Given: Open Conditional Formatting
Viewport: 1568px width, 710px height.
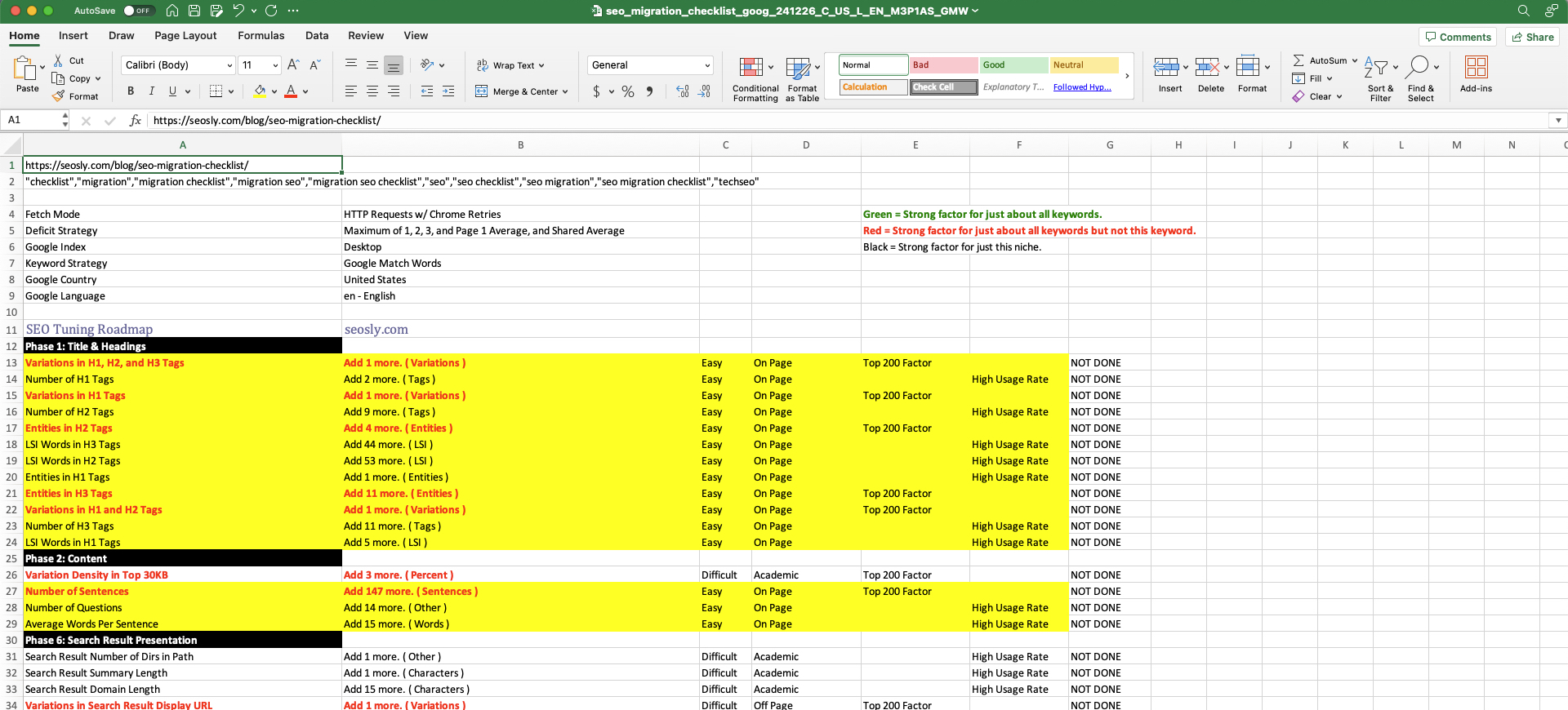Looking at the screenshot, I should (x=755, y=79).
